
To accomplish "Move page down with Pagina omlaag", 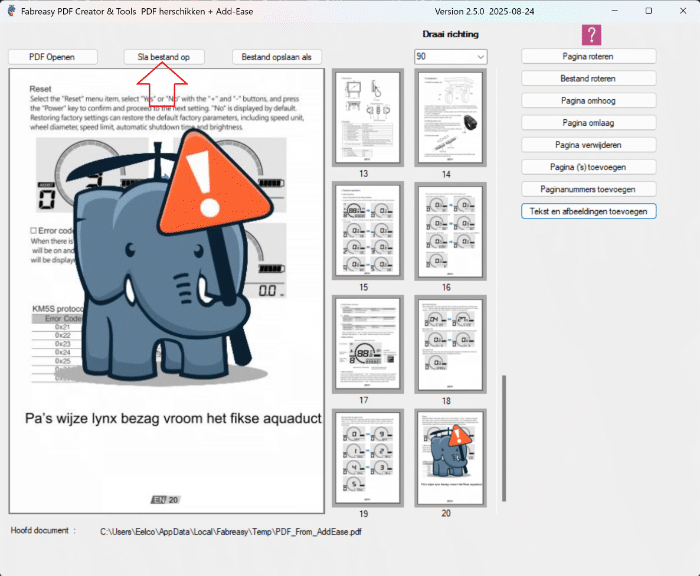I will coord(588,122).
